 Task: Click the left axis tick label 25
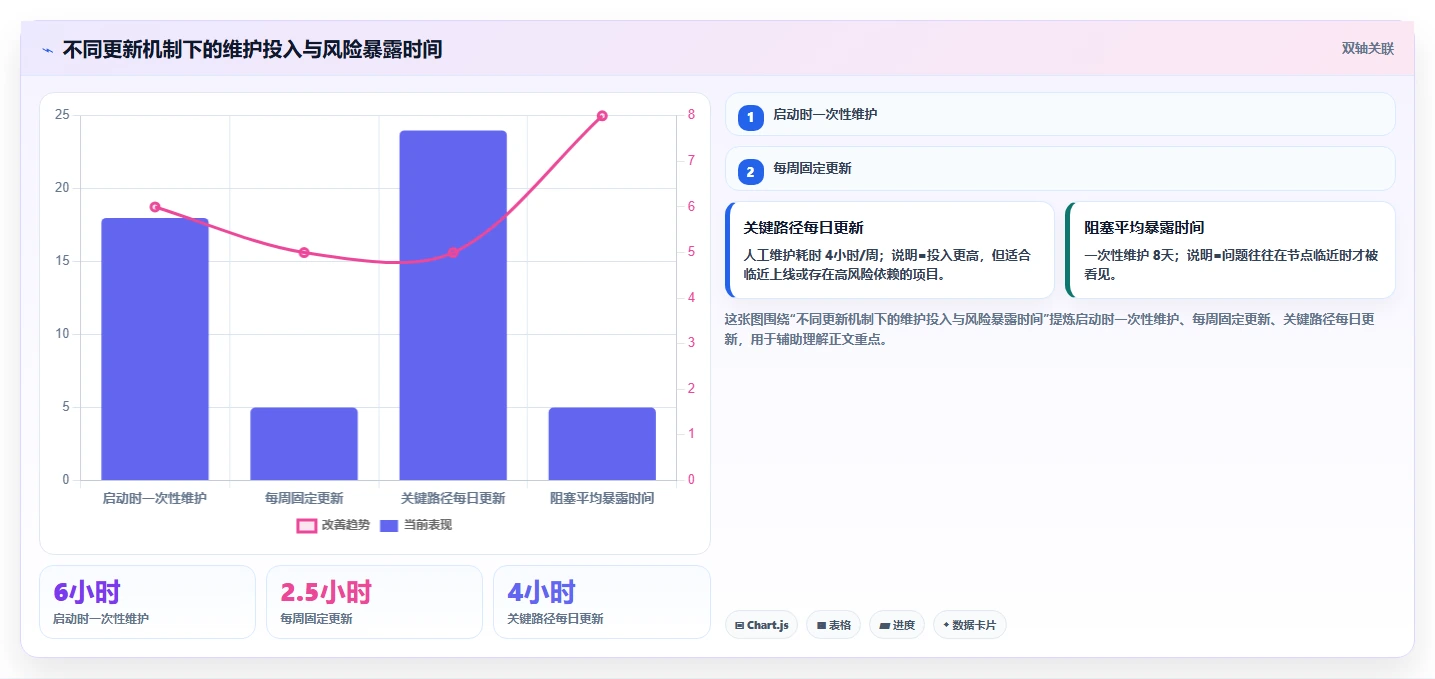[62, 115]
